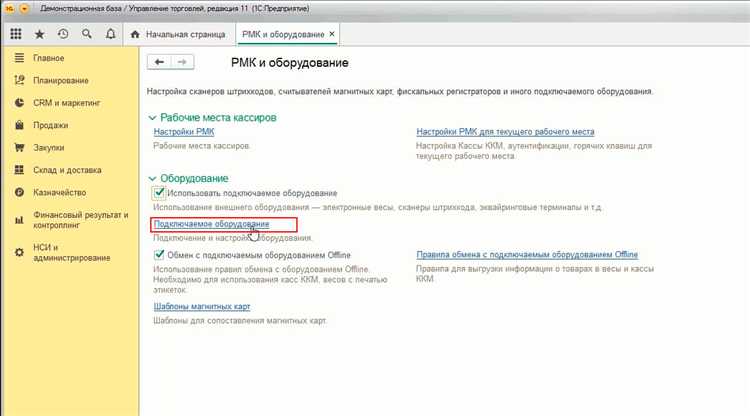
Task: Open Правила обмена с подключаемым оборудованием Offline
Action: click(527, 254)
